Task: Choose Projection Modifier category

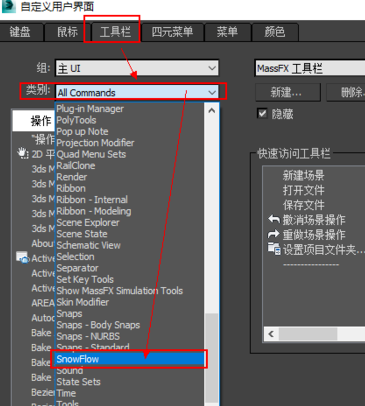Action: coord(95,143)
